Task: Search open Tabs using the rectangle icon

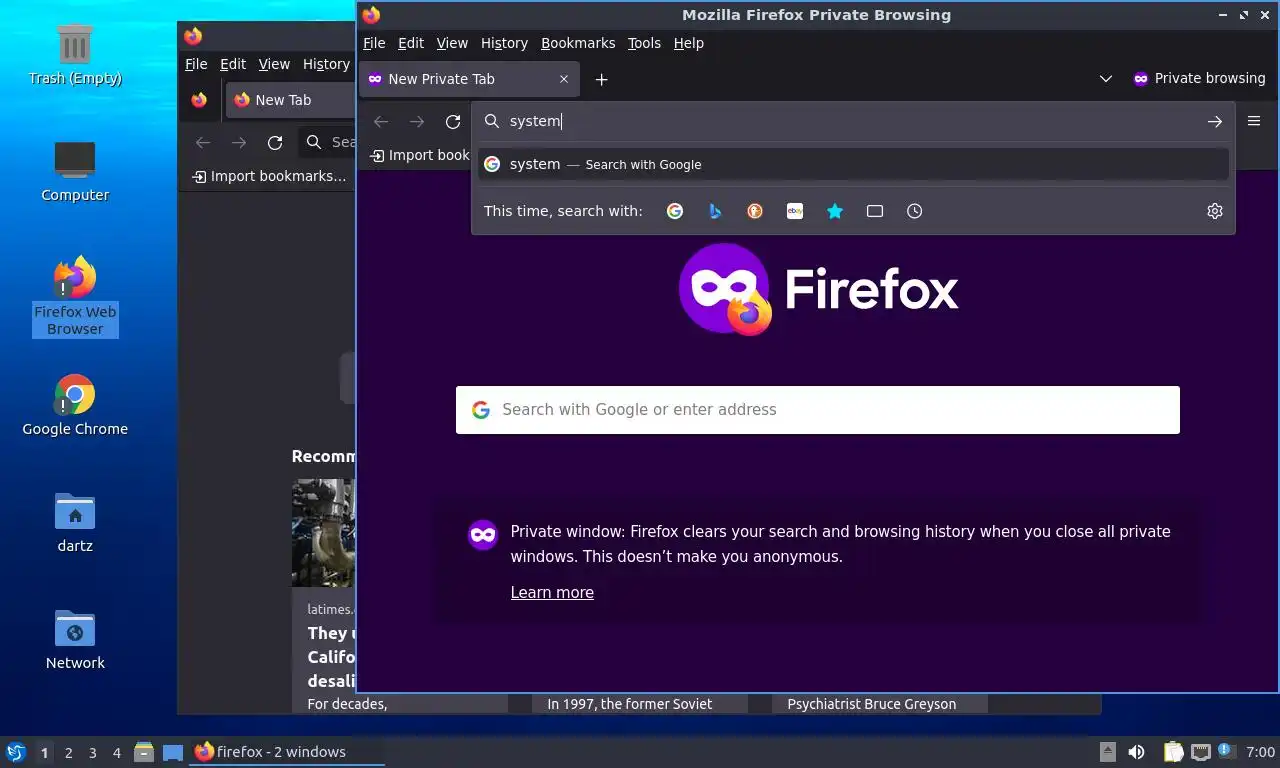Action: click(875, 211)
